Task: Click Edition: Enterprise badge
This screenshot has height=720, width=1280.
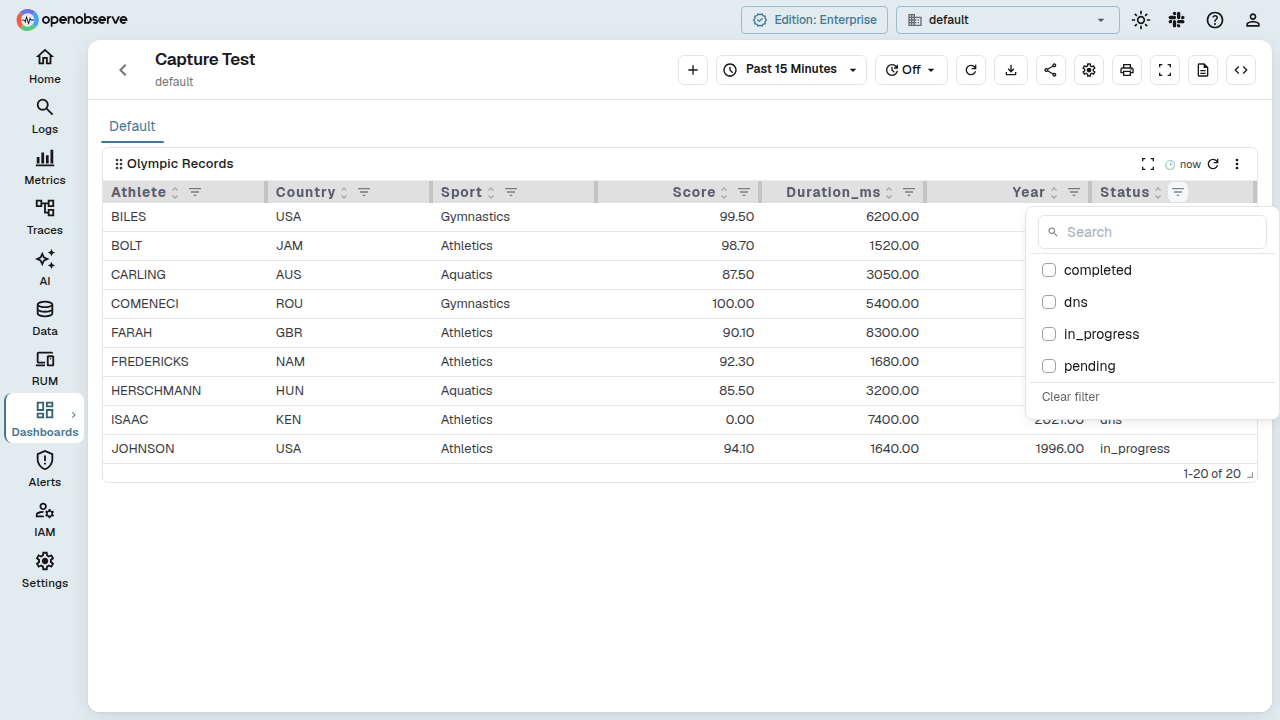Action: [x=814, y=20]
